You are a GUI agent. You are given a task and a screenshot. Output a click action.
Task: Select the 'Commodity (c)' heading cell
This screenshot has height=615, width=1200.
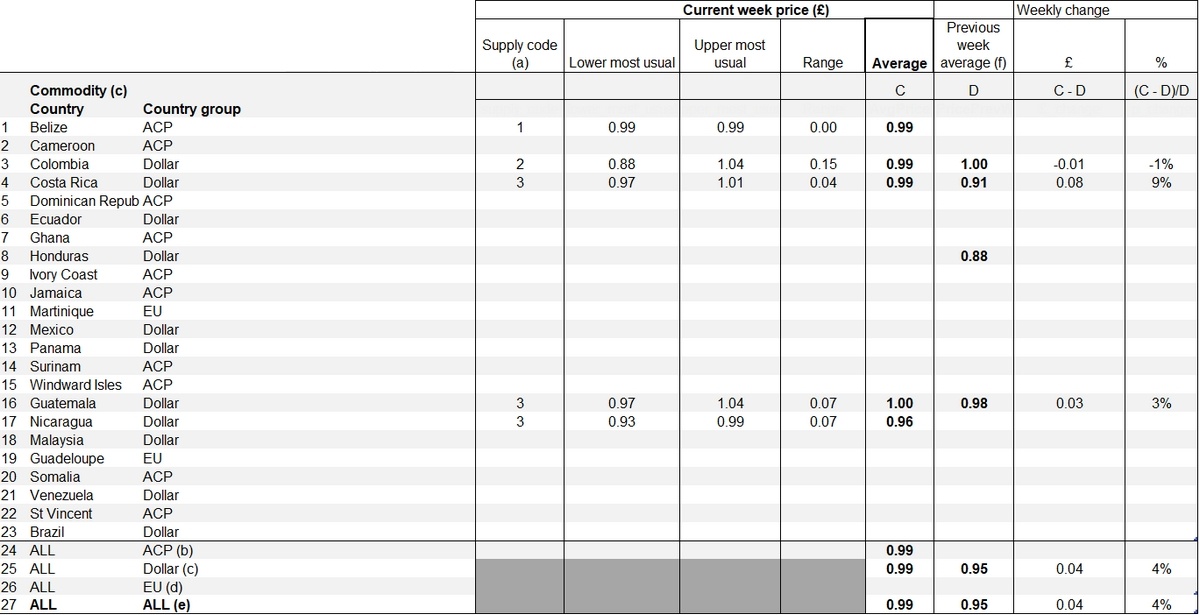[78, 91]
